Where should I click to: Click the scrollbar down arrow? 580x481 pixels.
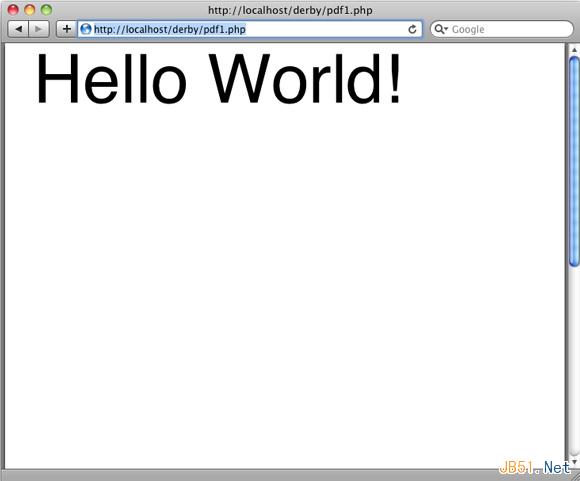(574, 461)
